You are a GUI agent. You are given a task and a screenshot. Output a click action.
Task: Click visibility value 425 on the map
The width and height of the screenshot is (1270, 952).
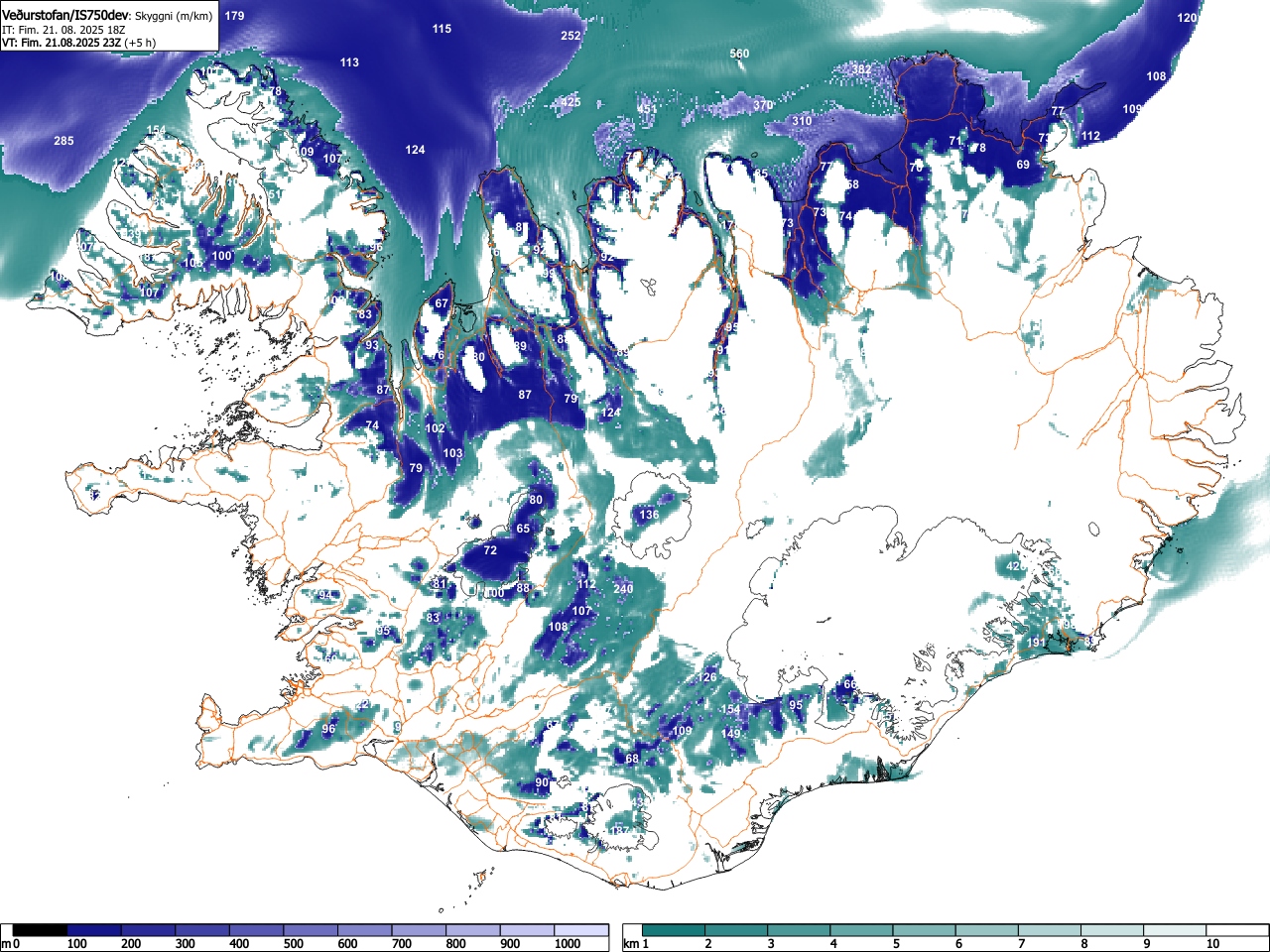[x=571, y=102]
